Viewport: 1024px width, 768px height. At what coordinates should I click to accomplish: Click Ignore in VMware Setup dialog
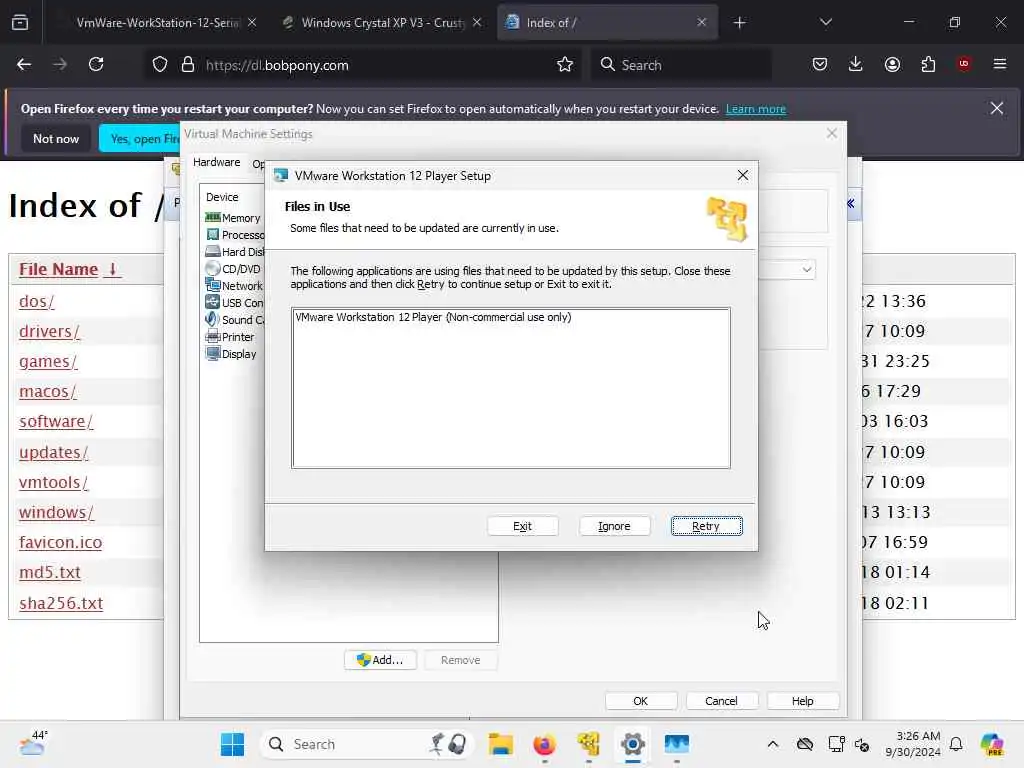(x=615, y=526)
